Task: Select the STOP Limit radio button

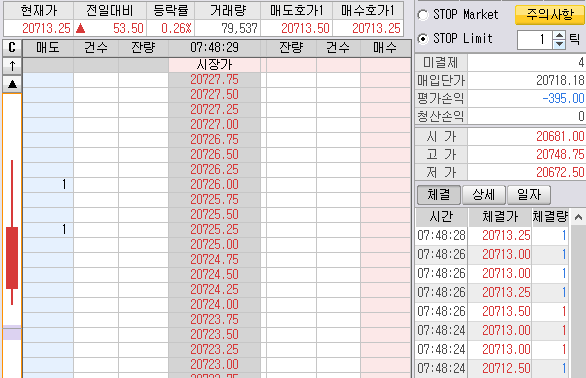Action: (423, 39)
